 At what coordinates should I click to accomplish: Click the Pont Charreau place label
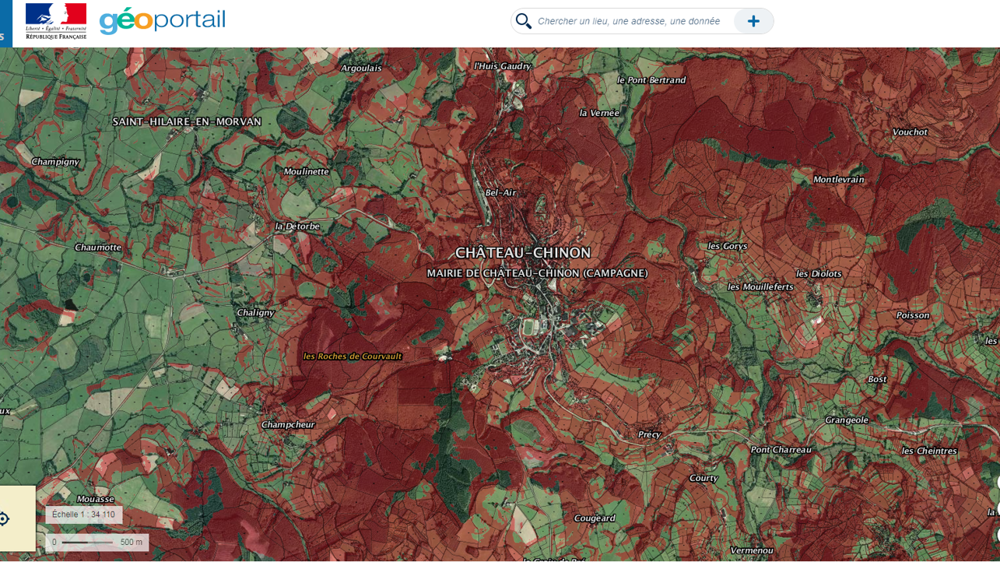781,450
